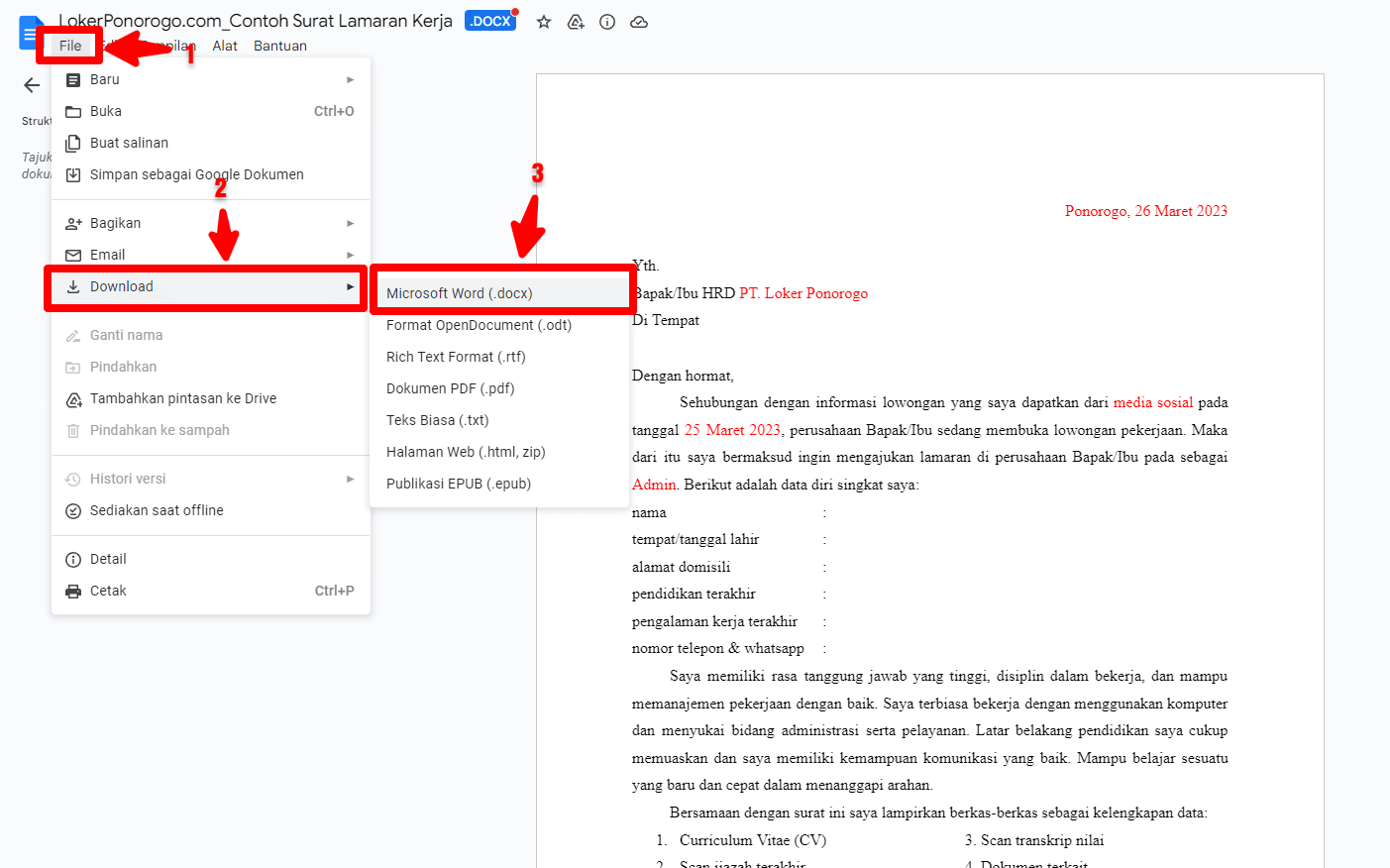Click the red text PT. Loker Ponorogo
The width and height of the screenshot is (1390, 868).
[x=803, y=293]
